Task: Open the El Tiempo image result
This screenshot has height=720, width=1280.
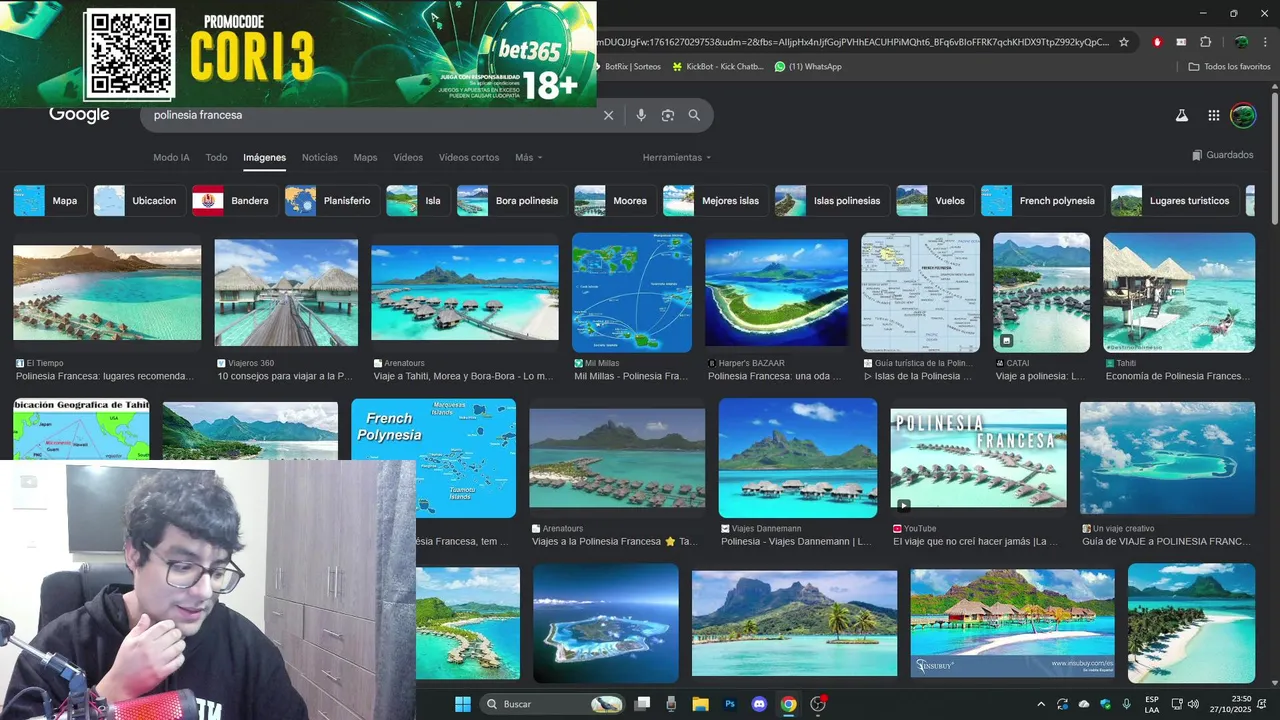Action: 107,292
